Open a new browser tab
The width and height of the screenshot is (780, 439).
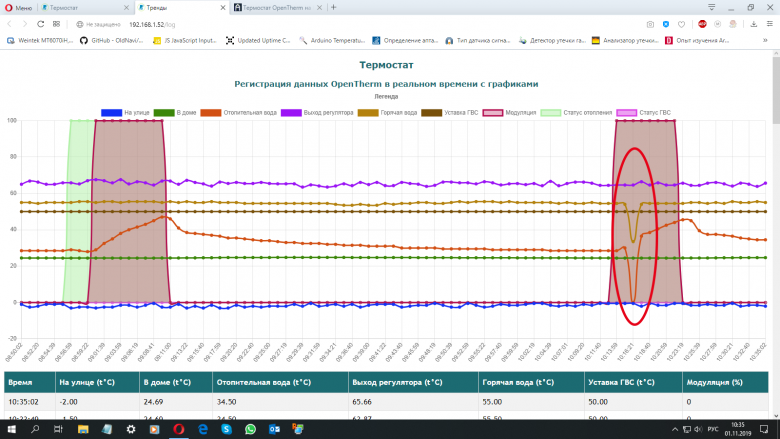[333, 7]
